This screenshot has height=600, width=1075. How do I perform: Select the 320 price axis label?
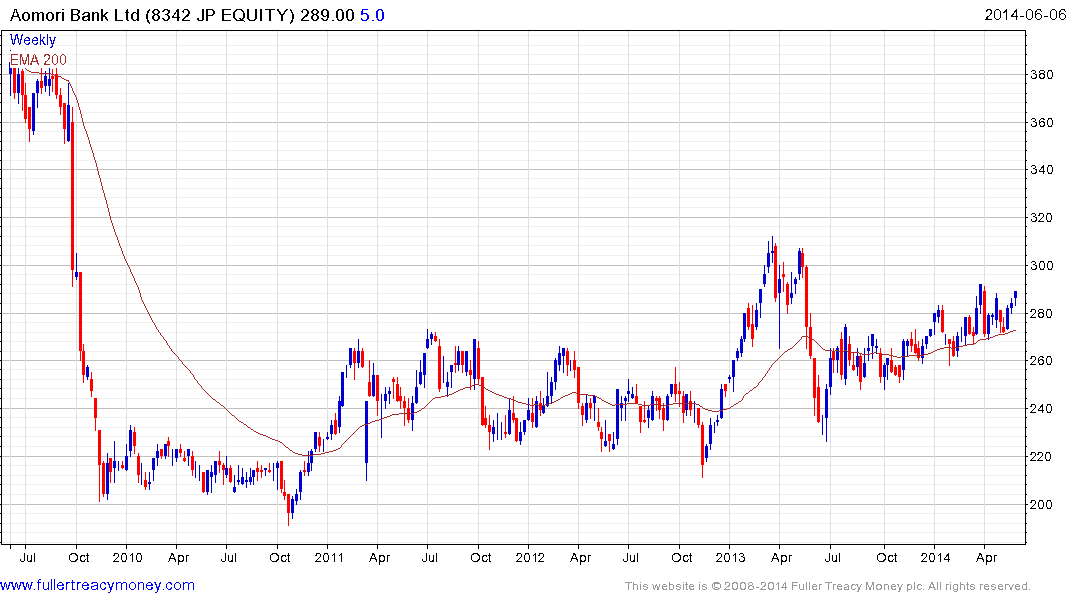(1042, 217)
